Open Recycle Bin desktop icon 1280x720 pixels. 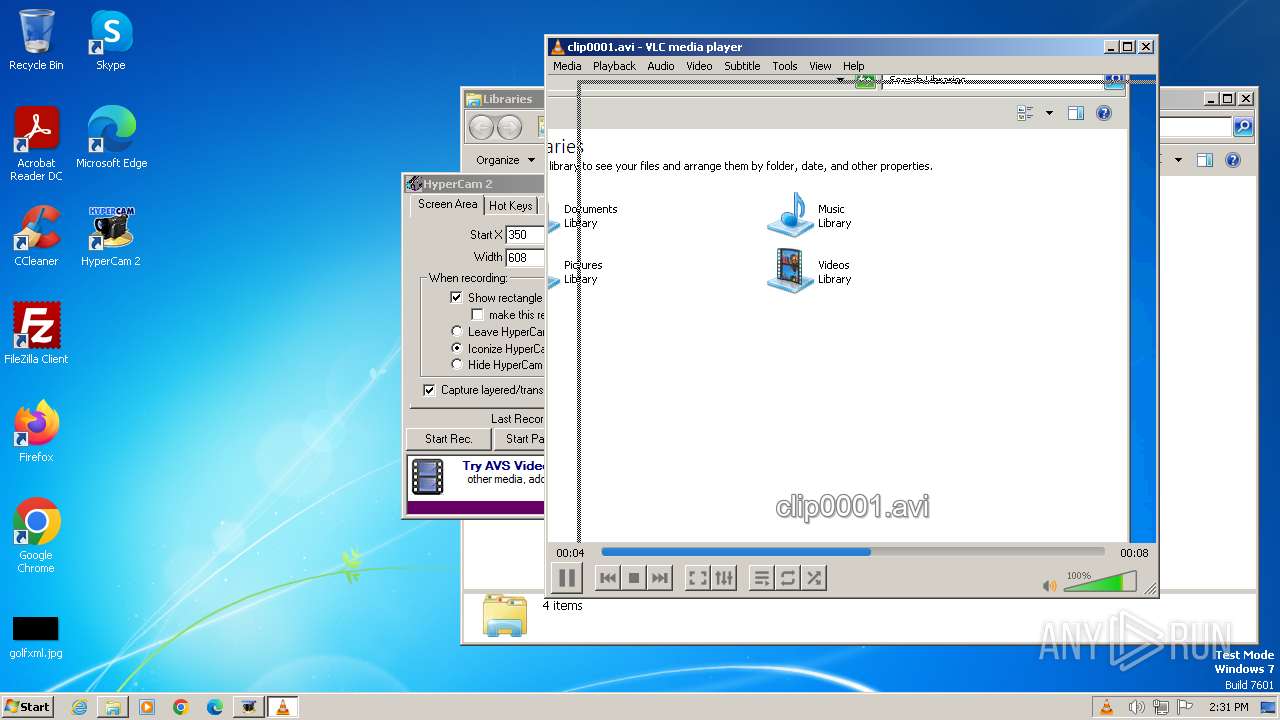[36, 40]
